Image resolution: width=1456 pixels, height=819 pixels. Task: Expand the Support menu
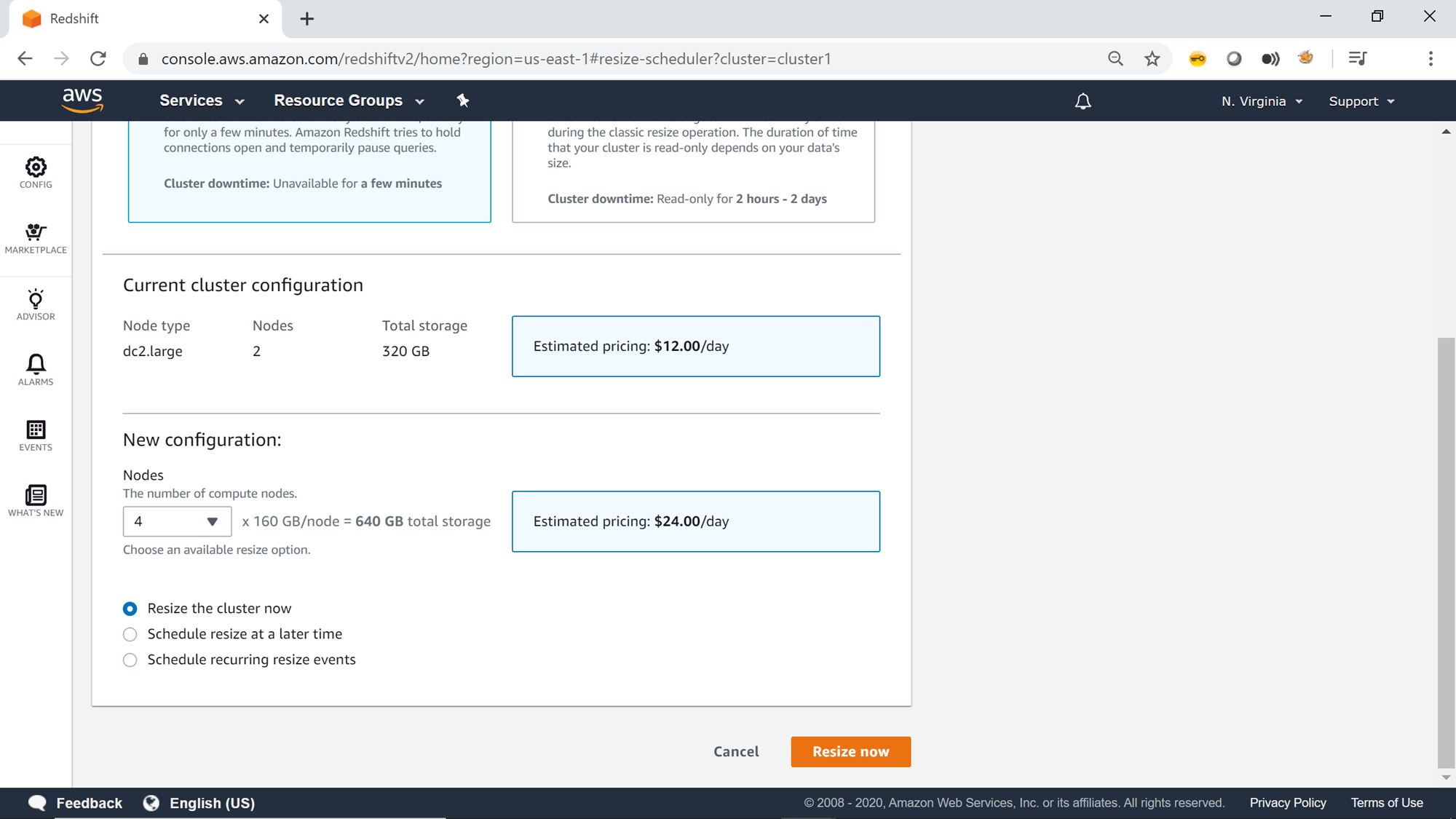pyautogui.click(x=1361, y=101)
